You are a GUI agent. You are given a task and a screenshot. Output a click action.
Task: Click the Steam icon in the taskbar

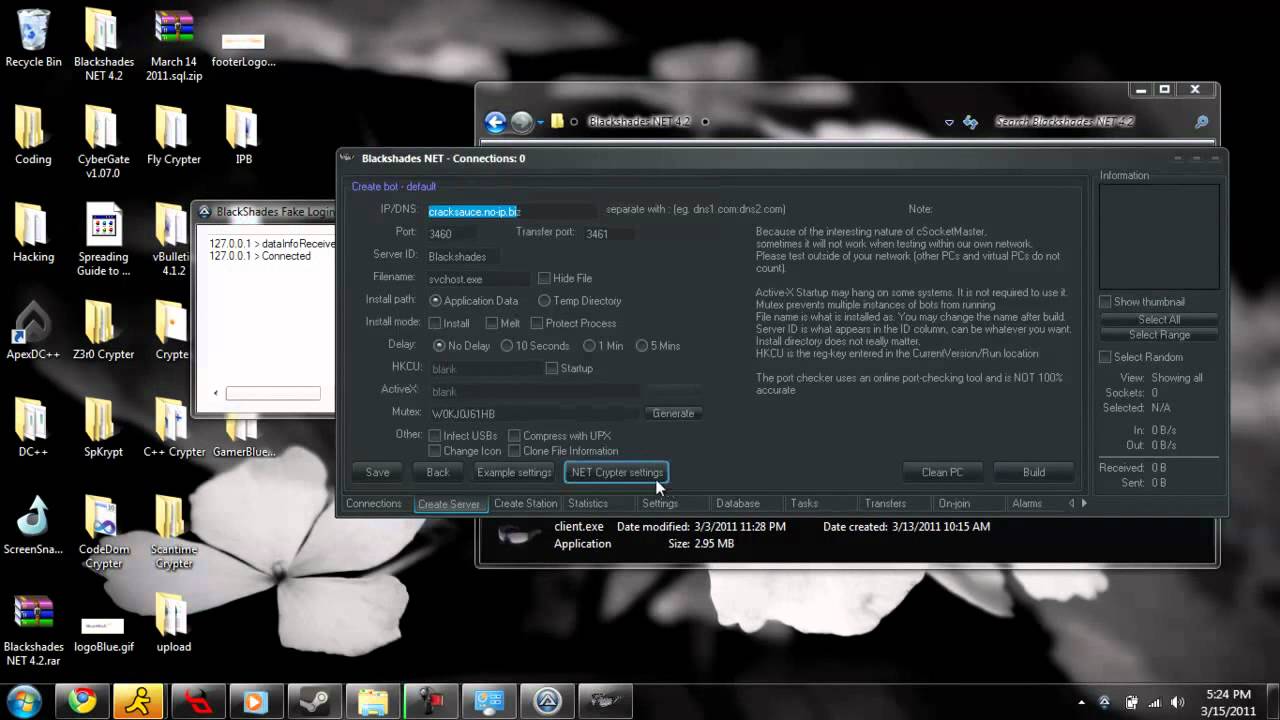tap(313, 701)
